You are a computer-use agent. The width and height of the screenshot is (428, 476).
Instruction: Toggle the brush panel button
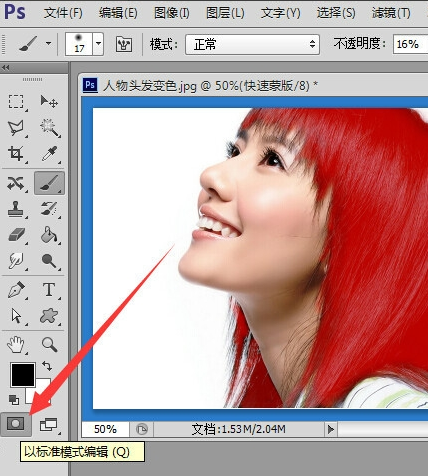point(124,44)
